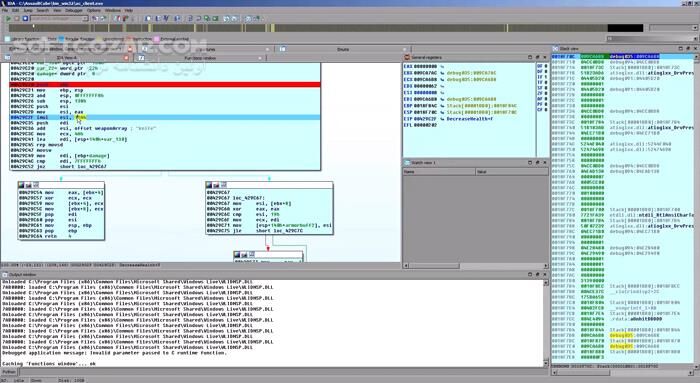
Task: Click the EAX register value
Action: pyautogui.click(x=425, y=66)
